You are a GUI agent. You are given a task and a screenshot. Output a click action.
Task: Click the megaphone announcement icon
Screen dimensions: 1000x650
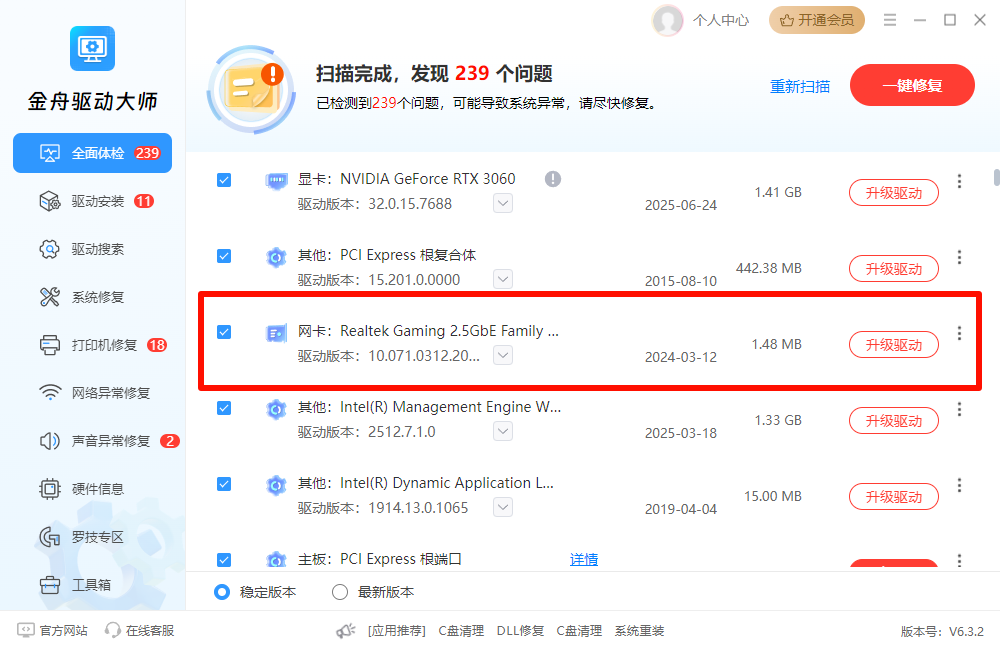[346, 631]
